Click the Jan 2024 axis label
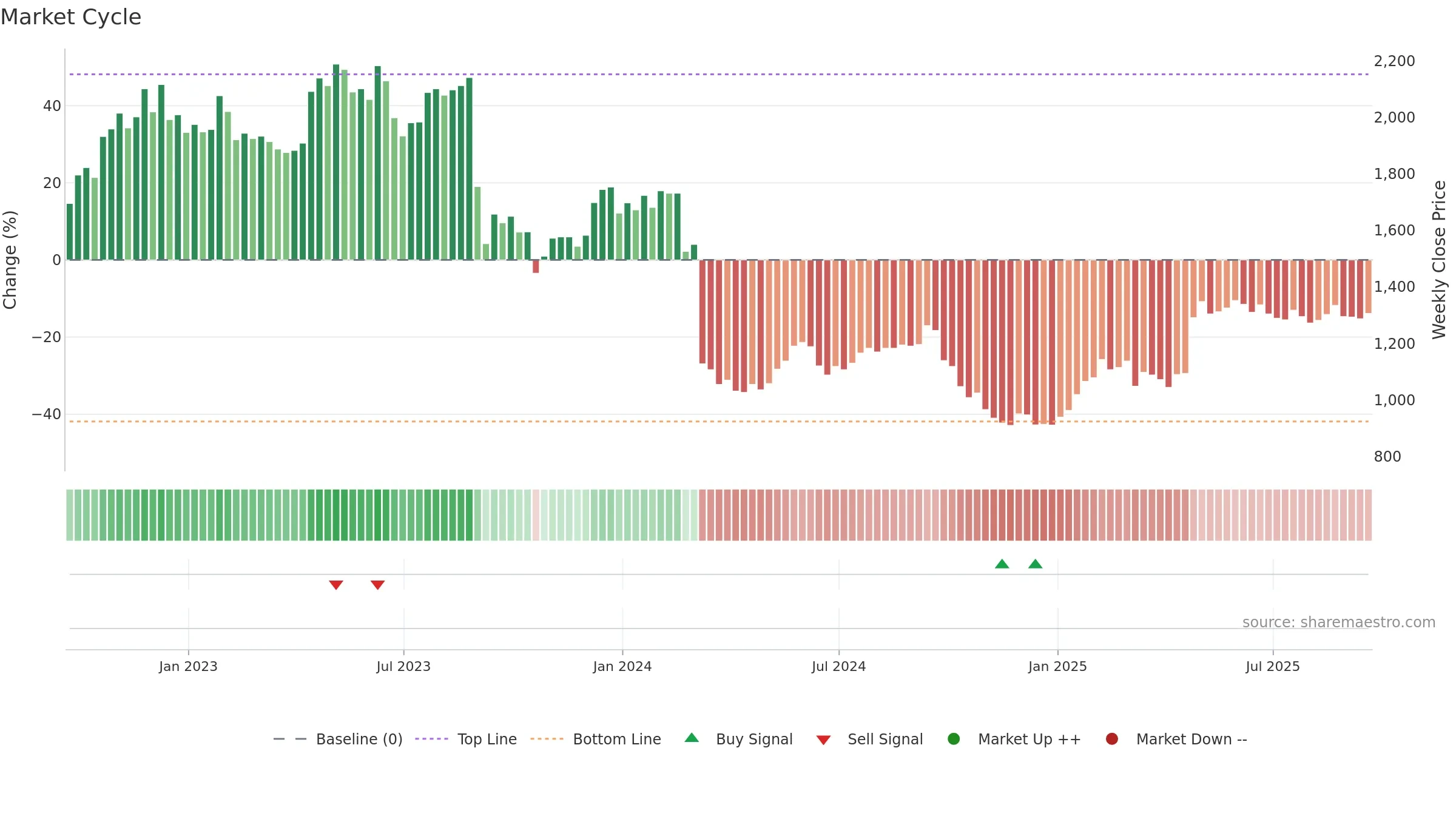This screenshot has width=1456, height=819. (622, 666)
